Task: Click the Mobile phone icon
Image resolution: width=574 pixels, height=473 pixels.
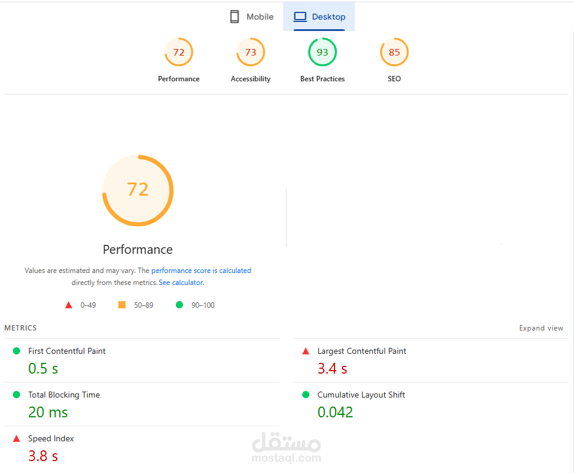Action: click(234, 16)
